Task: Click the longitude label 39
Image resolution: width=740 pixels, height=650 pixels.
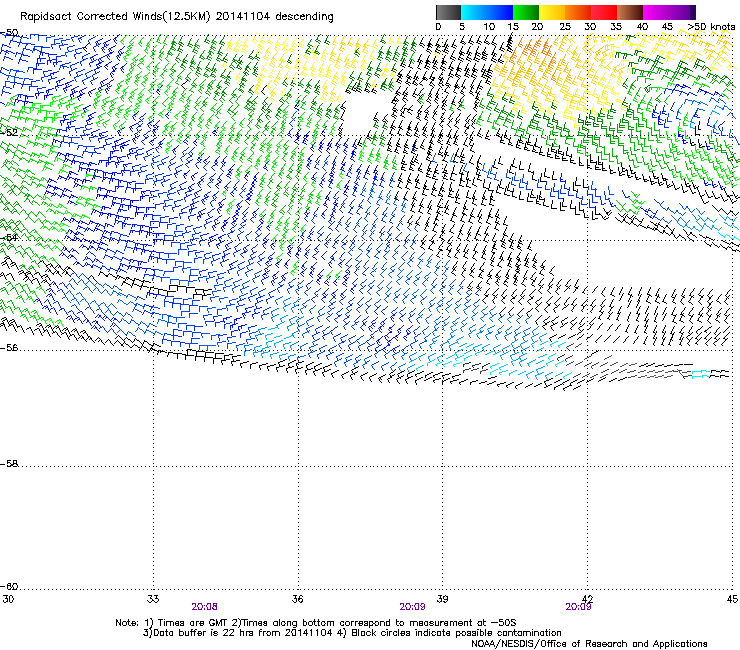Action: [442, 599]
